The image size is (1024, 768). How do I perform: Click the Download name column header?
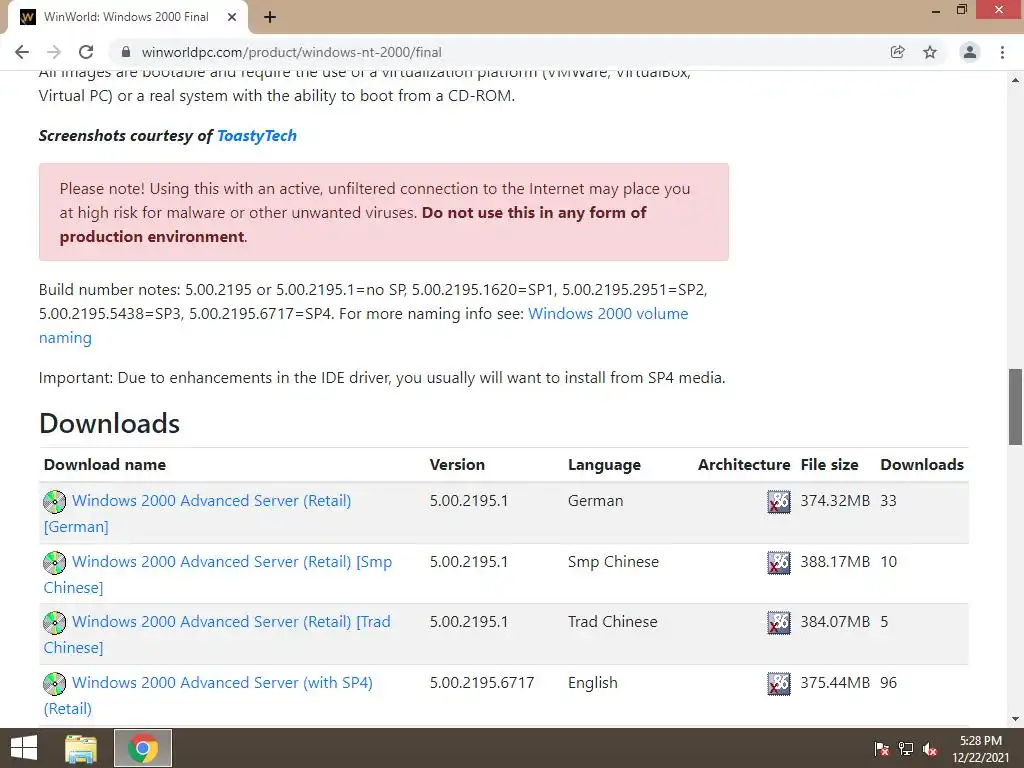point(104,464)
